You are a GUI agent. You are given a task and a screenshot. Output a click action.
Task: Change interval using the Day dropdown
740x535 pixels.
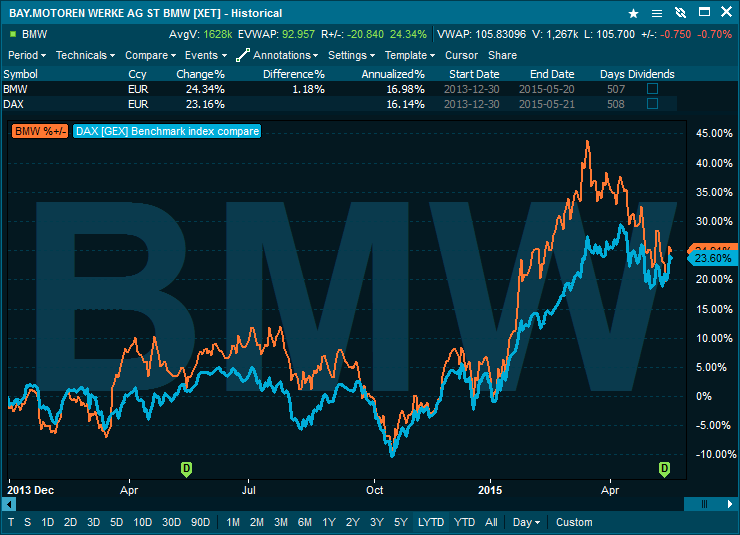(526, 522)
